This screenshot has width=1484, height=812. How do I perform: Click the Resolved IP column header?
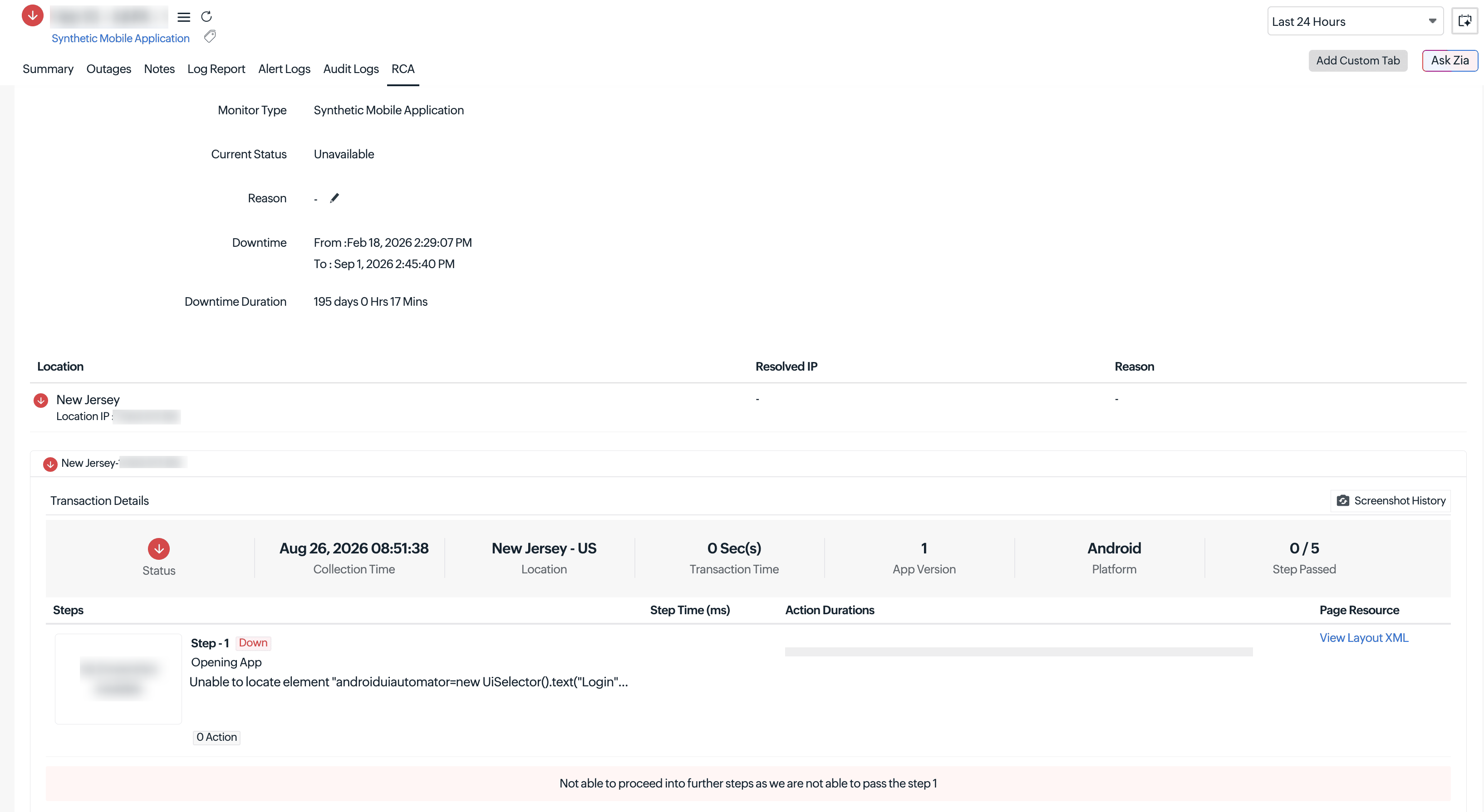(786, 367)
